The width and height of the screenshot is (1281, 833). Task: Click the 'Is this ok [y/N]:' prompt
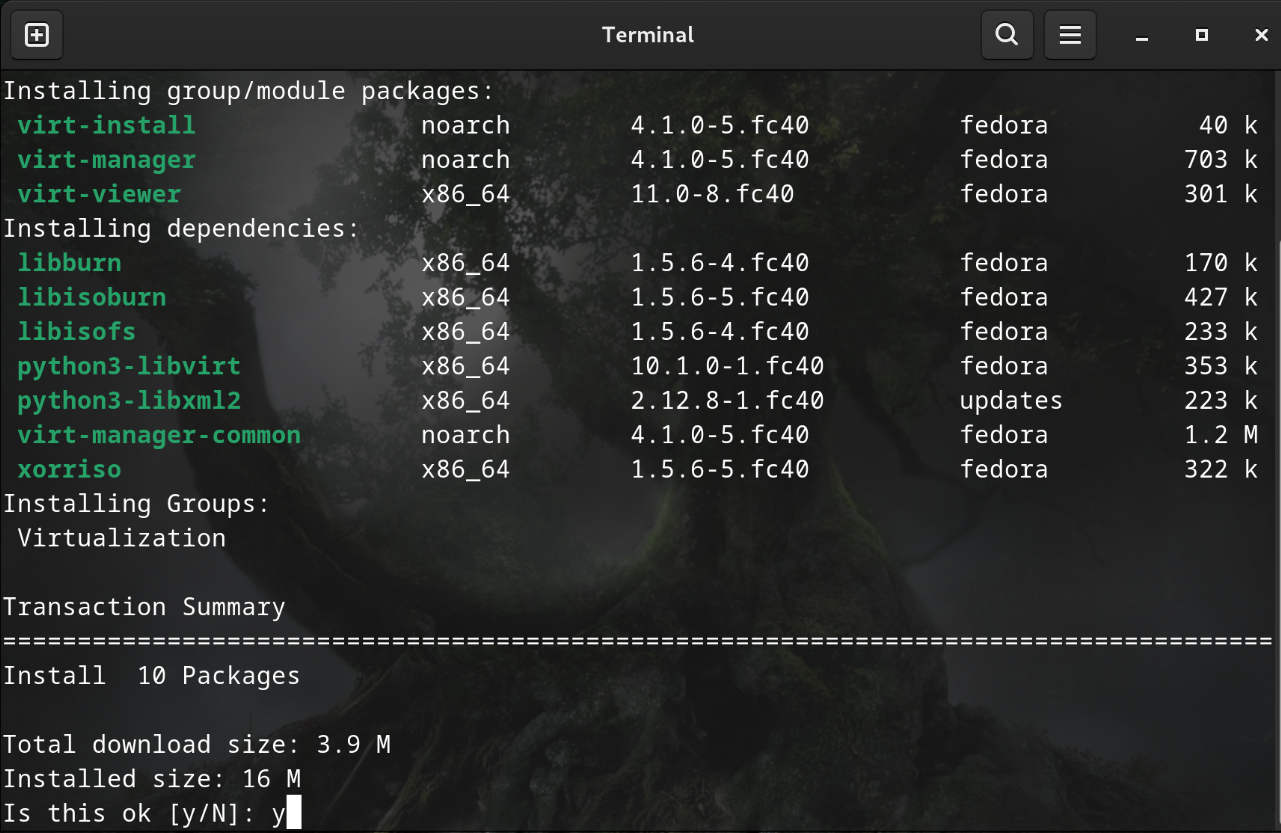(129, 813)
